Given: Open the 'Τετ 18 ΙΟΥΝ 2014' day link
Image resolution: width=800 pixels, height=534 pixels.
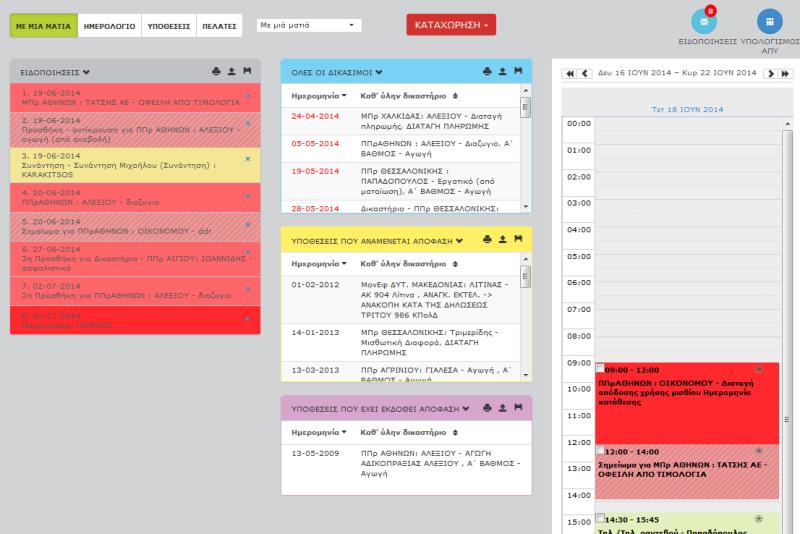Looking at the screenshot, I should pyautogui.click(x=687, y=109).
